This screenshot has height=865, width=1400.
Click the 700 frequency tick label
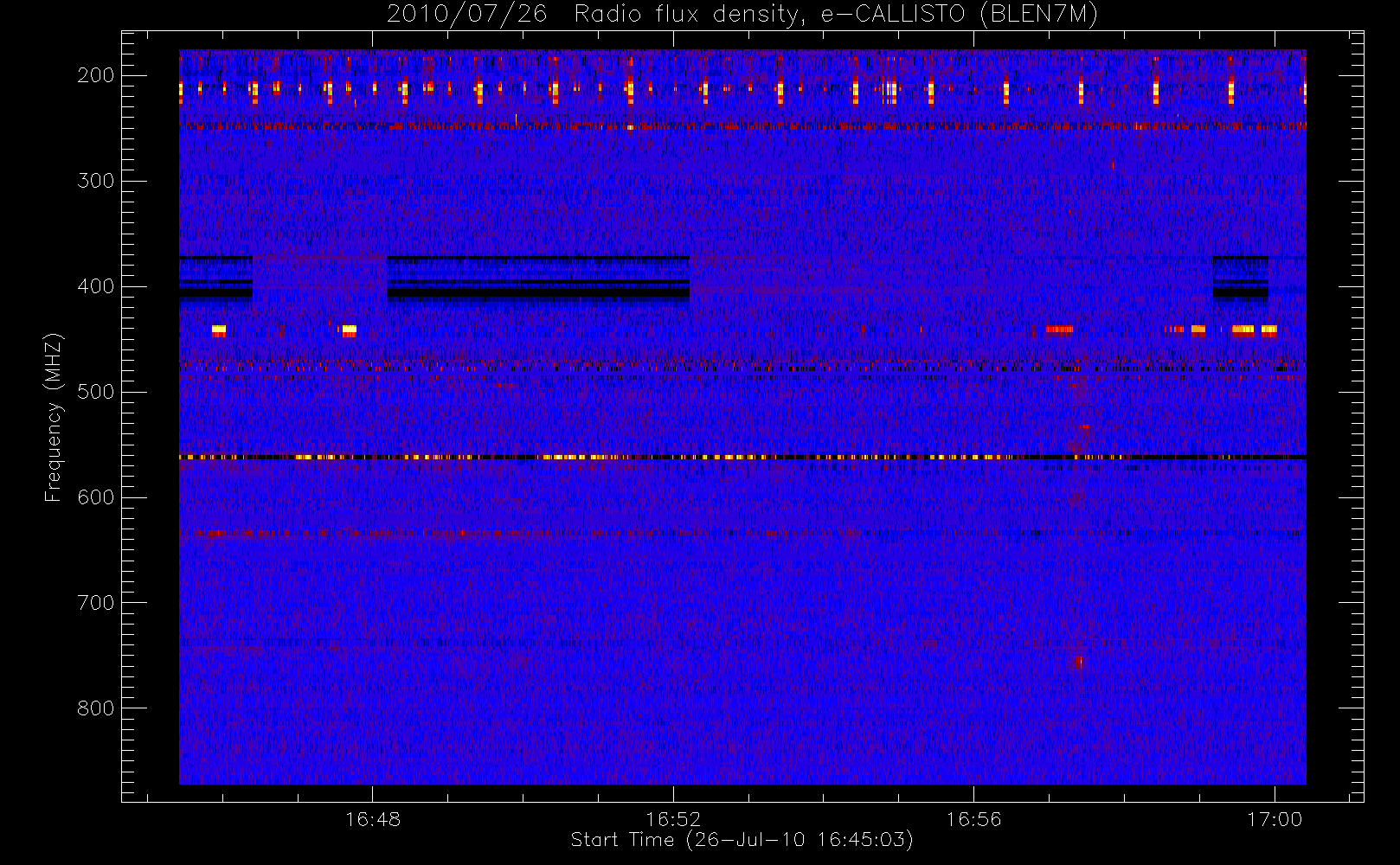pos(95,603)
